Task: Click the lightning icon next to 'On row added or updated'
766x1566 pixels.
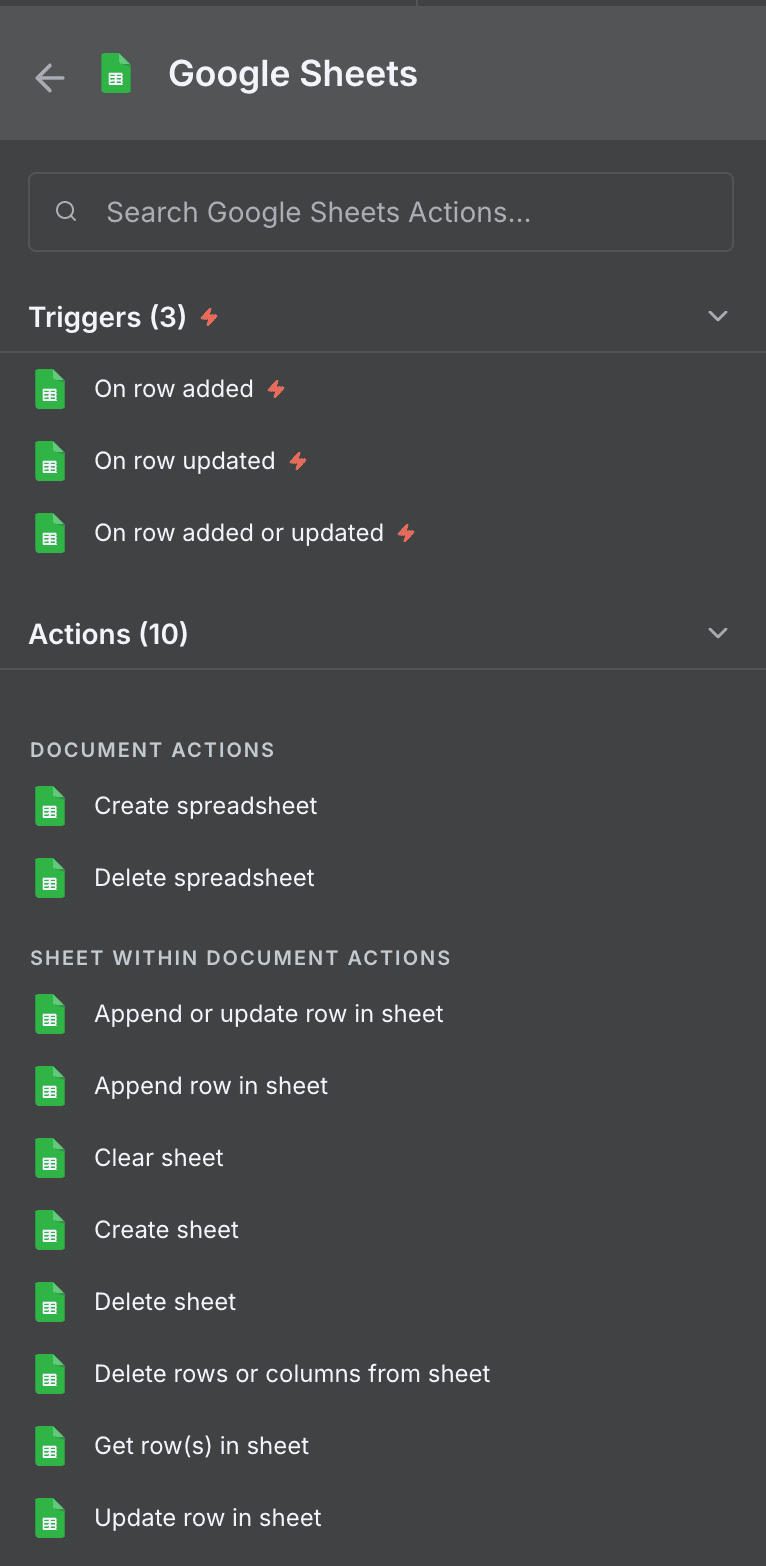Action: click(406, 533)
